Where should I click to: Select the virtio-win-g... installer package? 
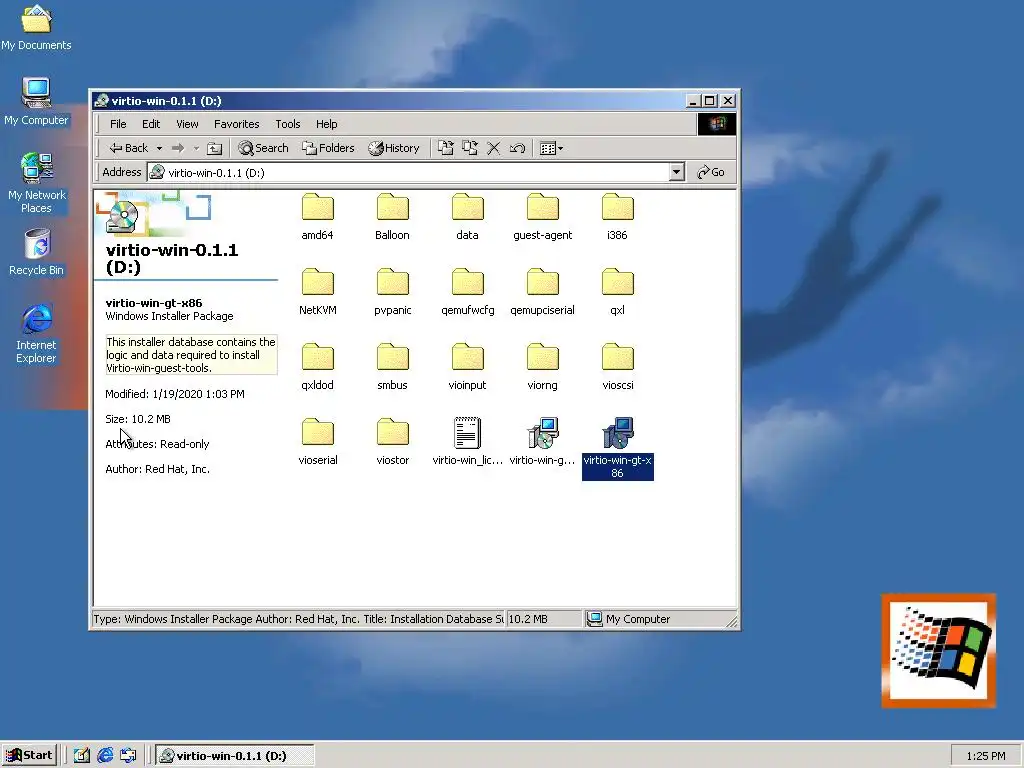pos(543,442)
